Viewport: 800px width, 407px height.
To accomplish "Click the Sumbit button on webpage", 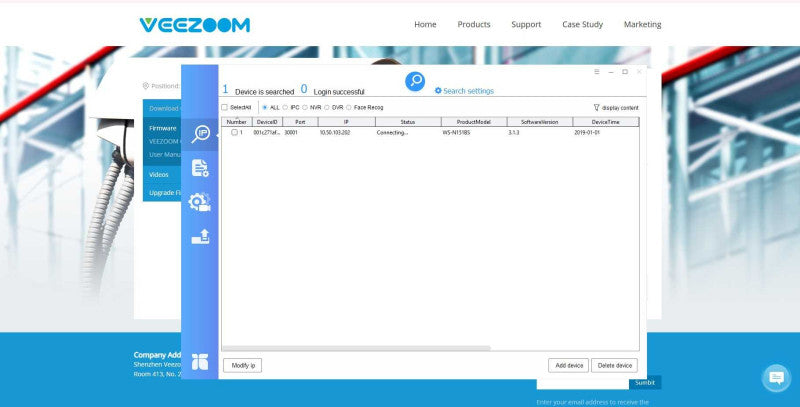I will click(x=645, y=383).
